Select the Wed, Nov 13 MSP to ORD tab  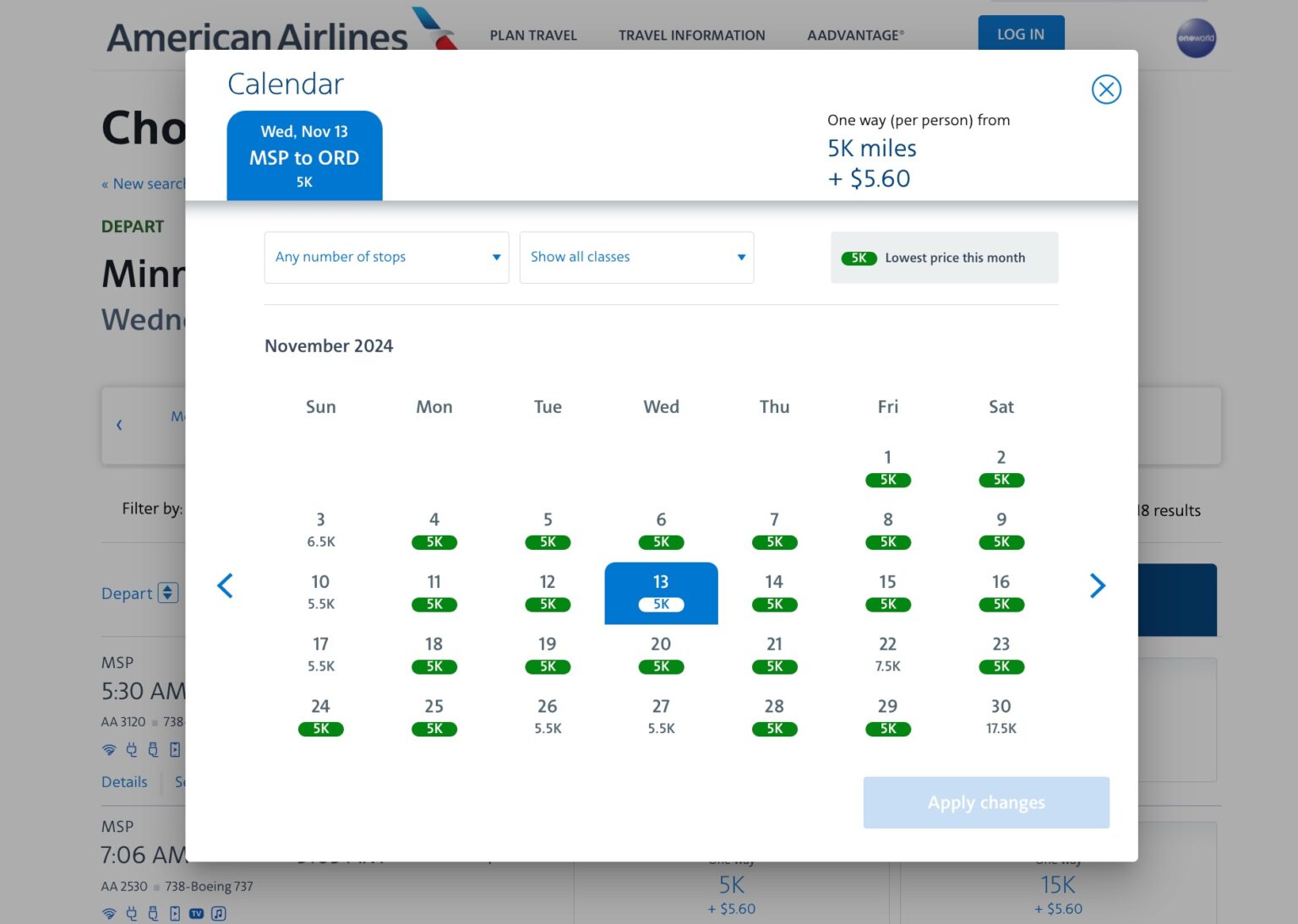pos(304,155)
